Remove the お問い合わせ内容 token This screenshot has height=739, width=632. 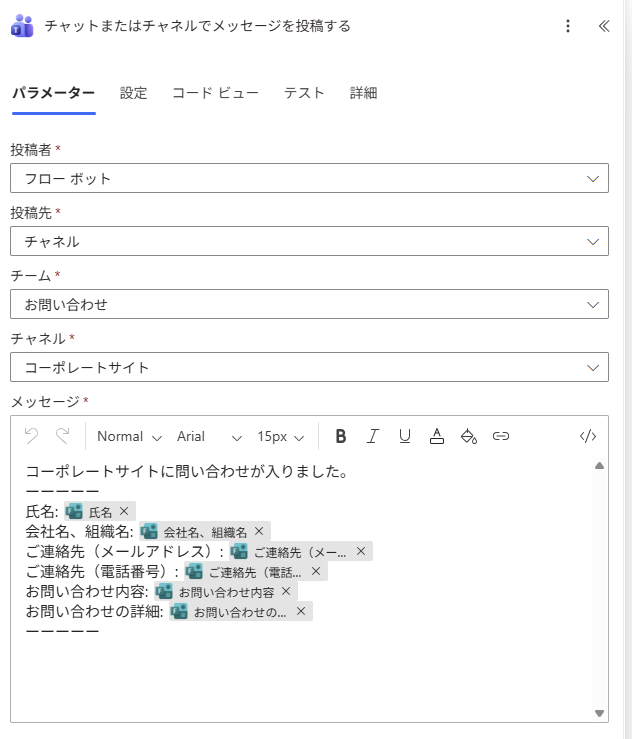286,591
